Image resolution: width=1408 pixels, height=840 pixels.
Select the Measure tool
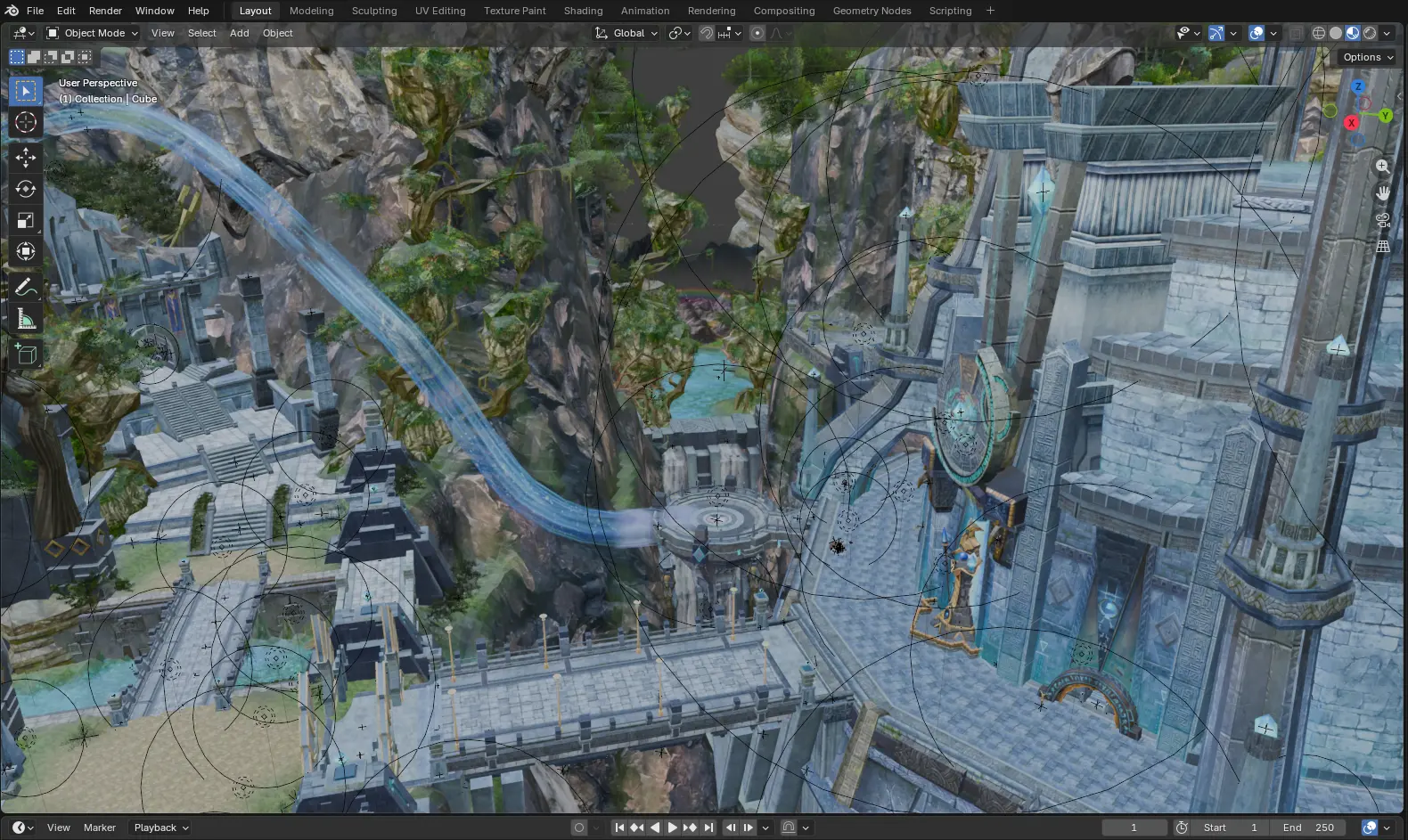26,319
